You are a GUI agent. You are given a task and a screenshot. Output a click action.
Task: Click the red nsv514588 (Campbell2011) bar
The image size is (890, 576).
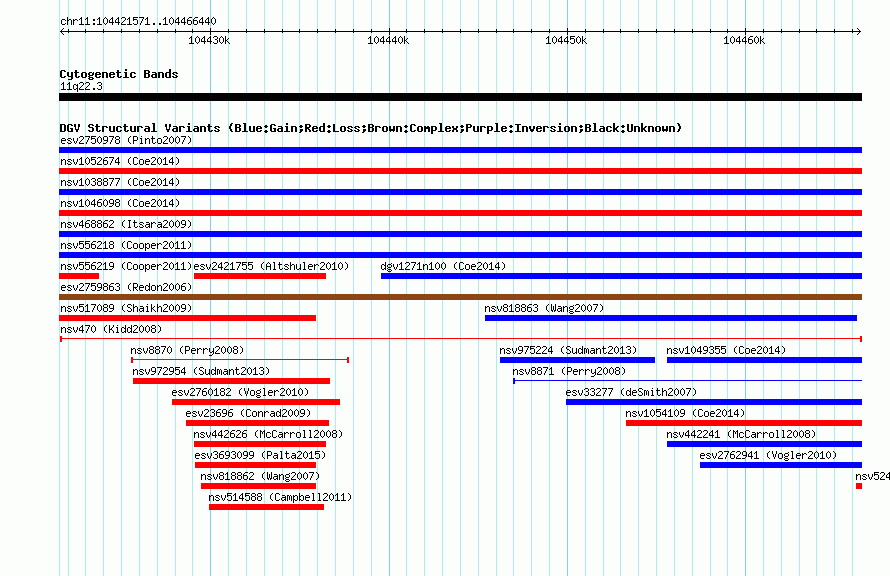[266, 507]
